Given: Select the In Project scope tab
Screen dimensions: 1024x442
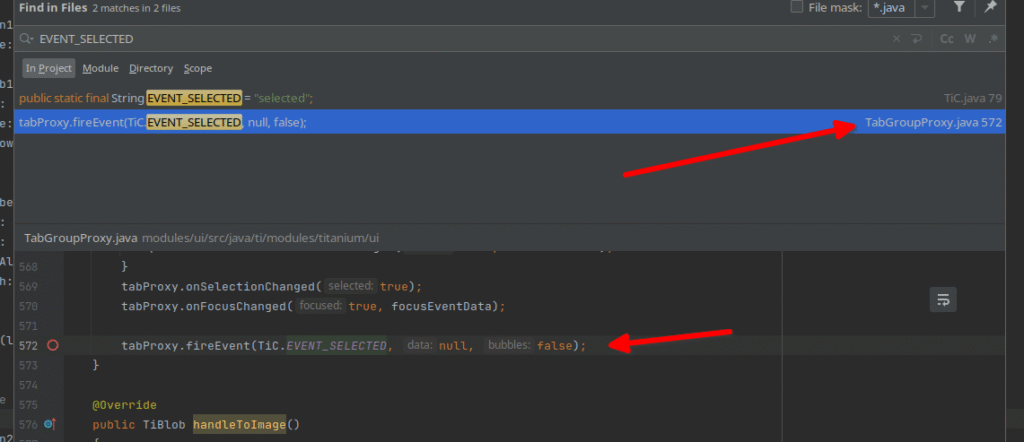Looking at the screenshot, I should (49, 68).
